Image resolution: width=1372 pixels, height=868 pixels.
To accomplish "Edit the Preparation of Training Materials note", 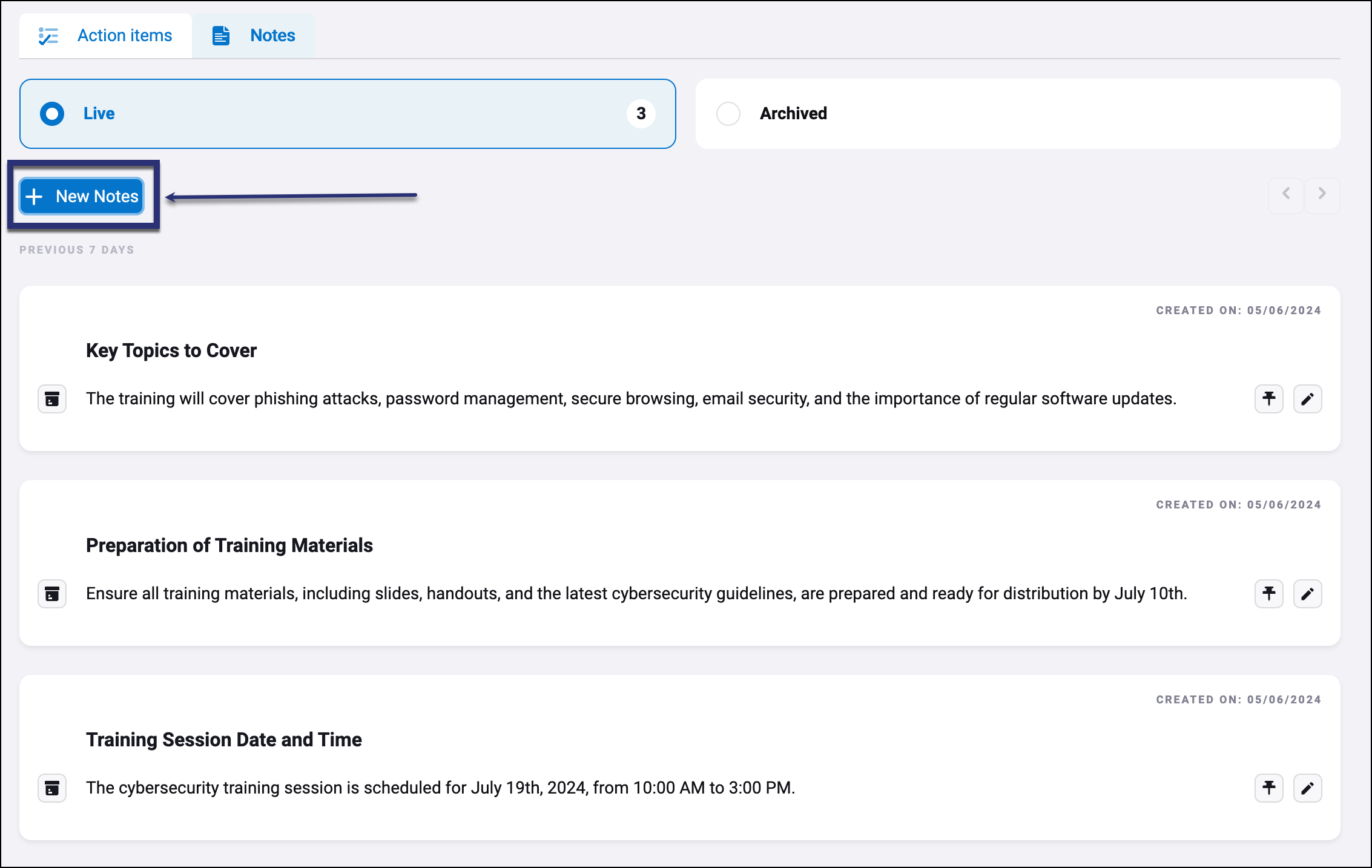I will [1308, 594].
